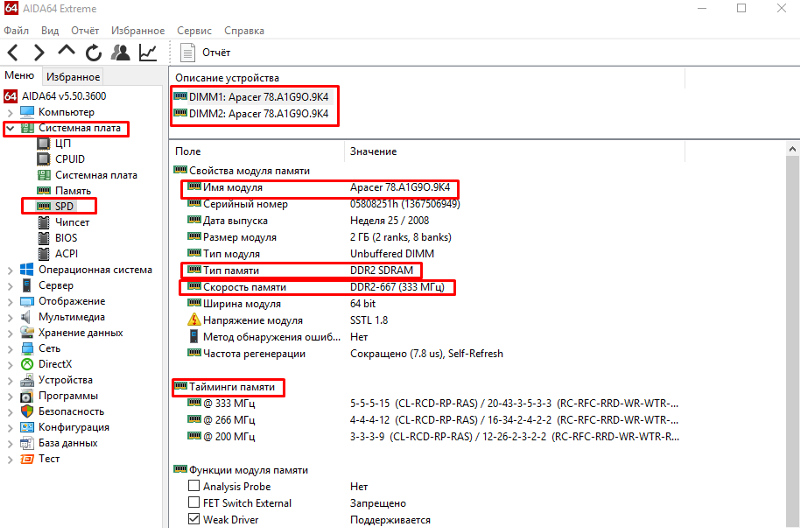The width and height of the screenshot is (800, 528).
Task: Click the Refresh icon in toolbar
Action: point(93,52)
